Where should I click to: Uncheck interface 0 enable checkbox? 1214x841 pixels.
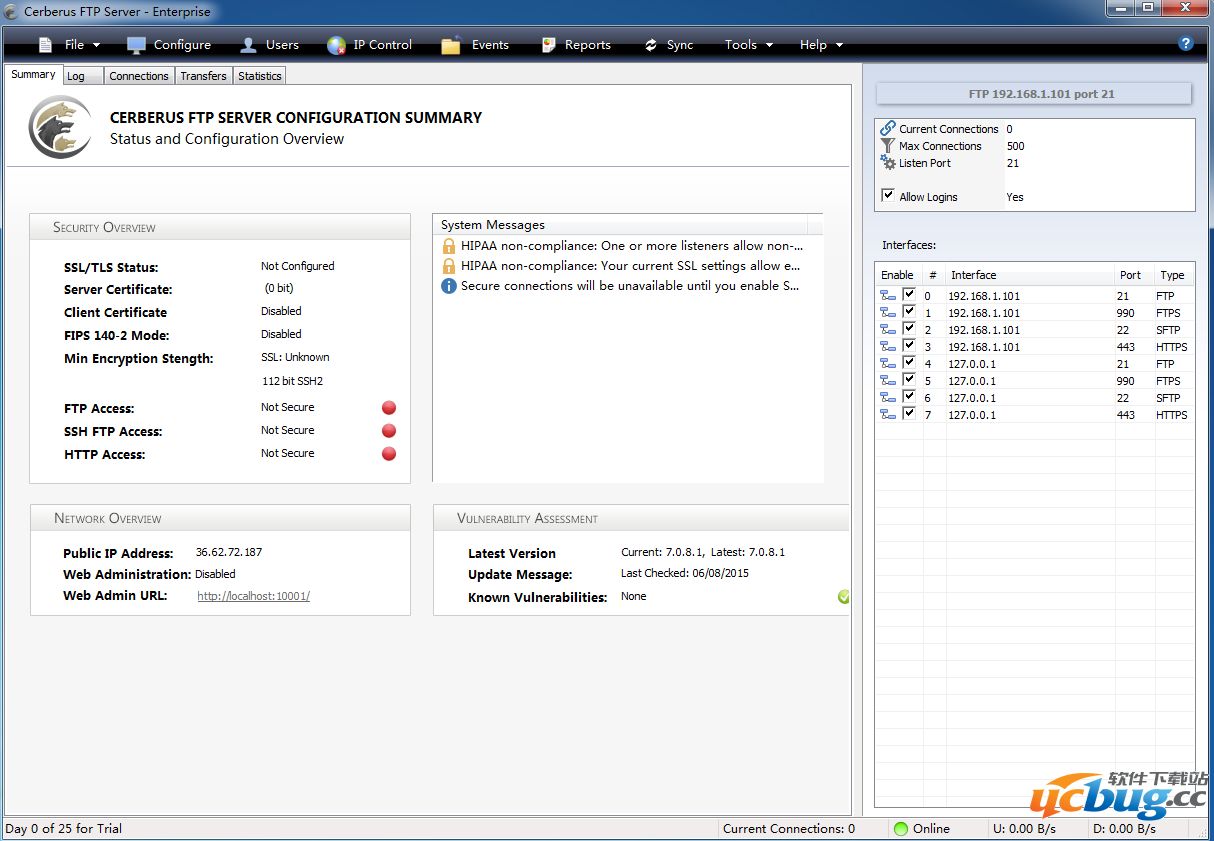[x=909, y=295]
